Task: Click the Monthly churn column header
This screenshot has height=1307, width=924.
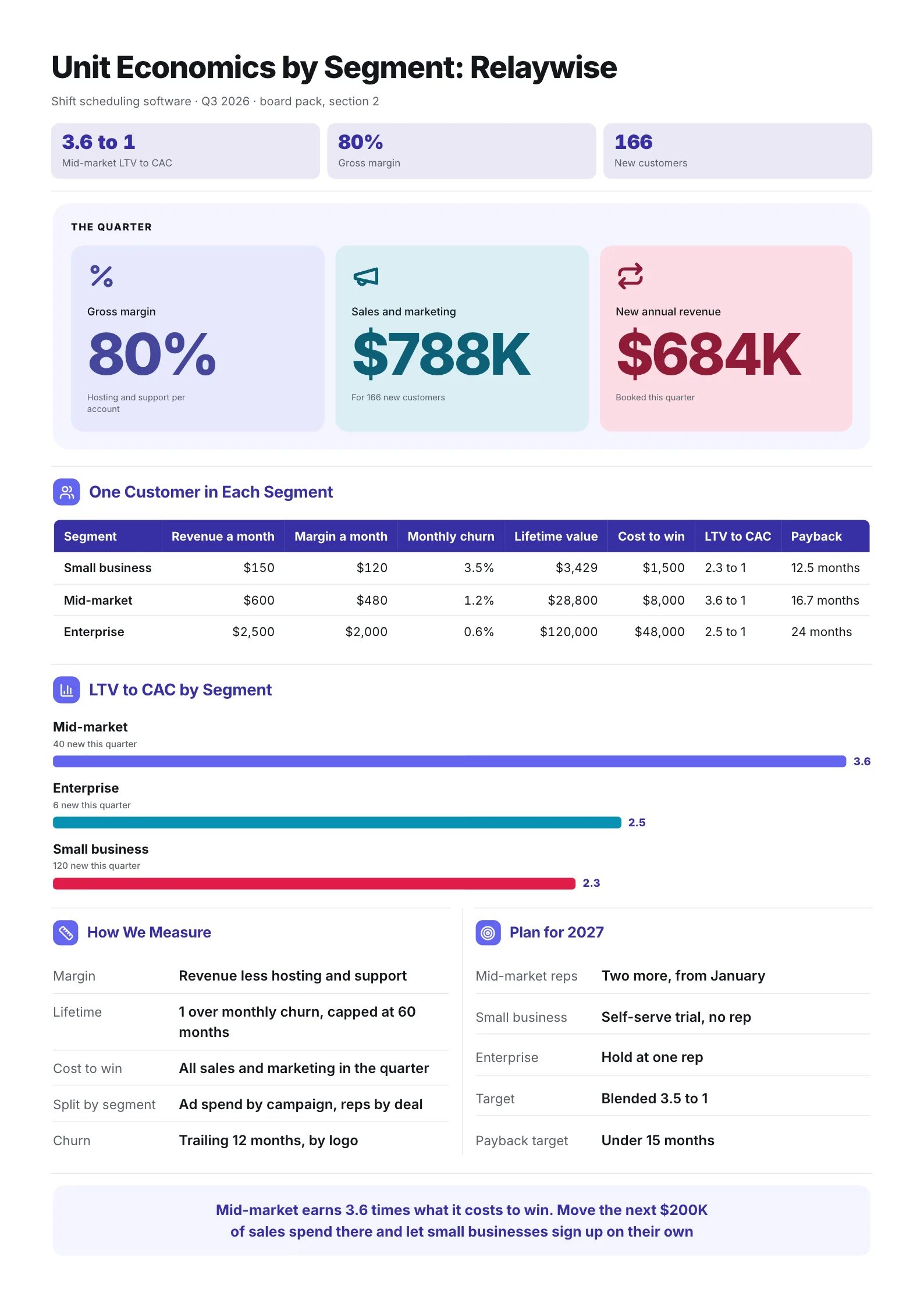Action: (x=451, y=537)
